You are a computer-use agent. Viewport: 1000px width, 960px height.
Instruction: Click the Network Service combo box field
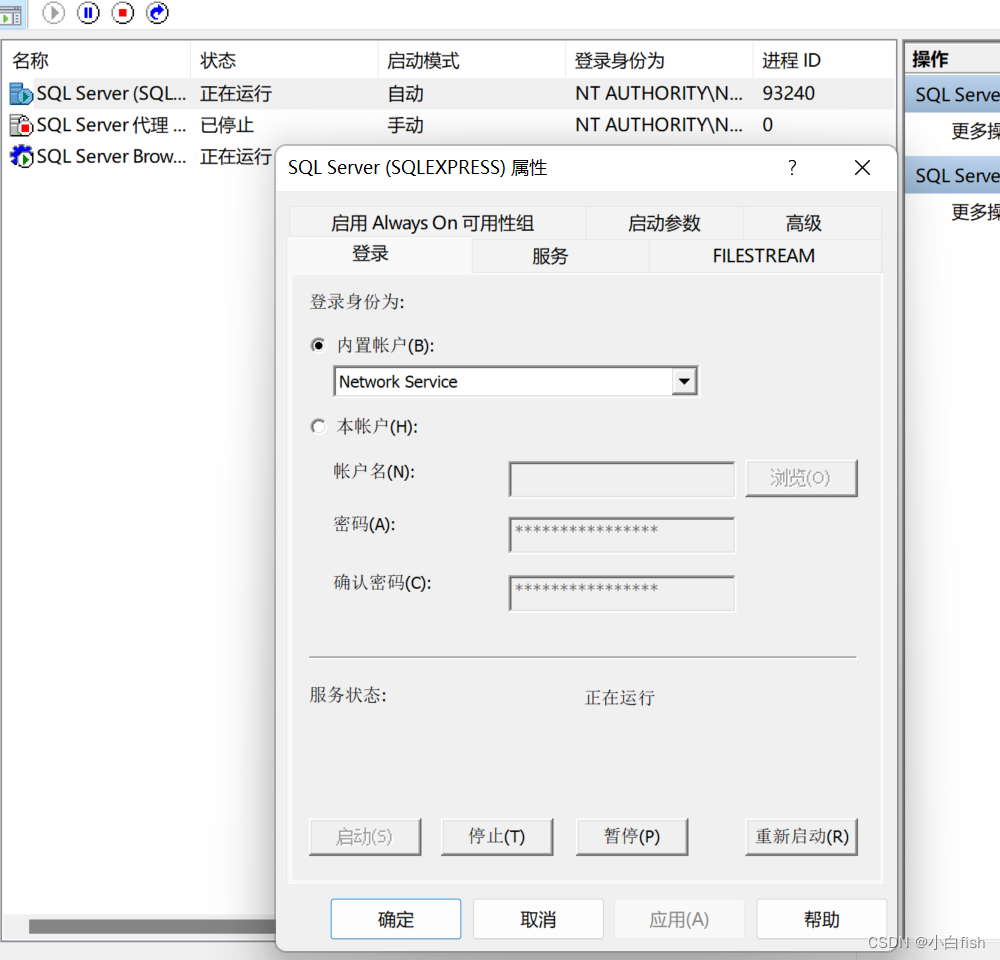pos(515,381)
